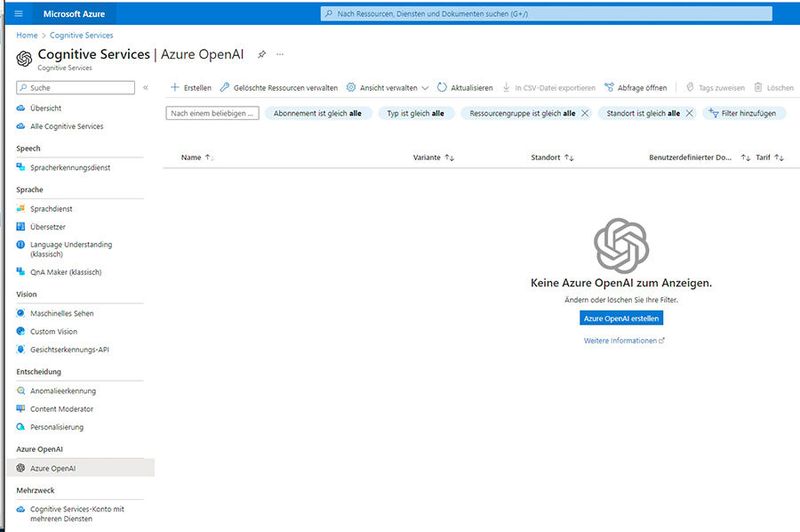The height and width of the screenshot is (532, 800).
Task: Open the Weitere Informationen link
Action: (x=624, y=340)
